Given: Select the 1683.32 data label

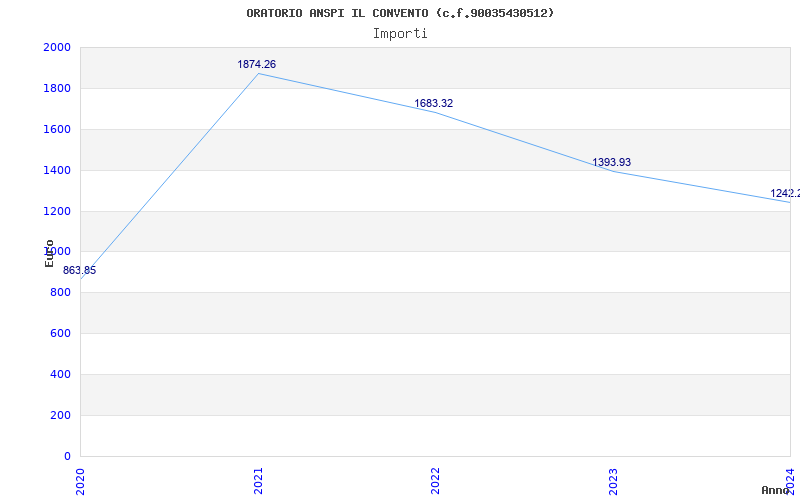Looking at the screenshot, I should (x=434, y=103).
